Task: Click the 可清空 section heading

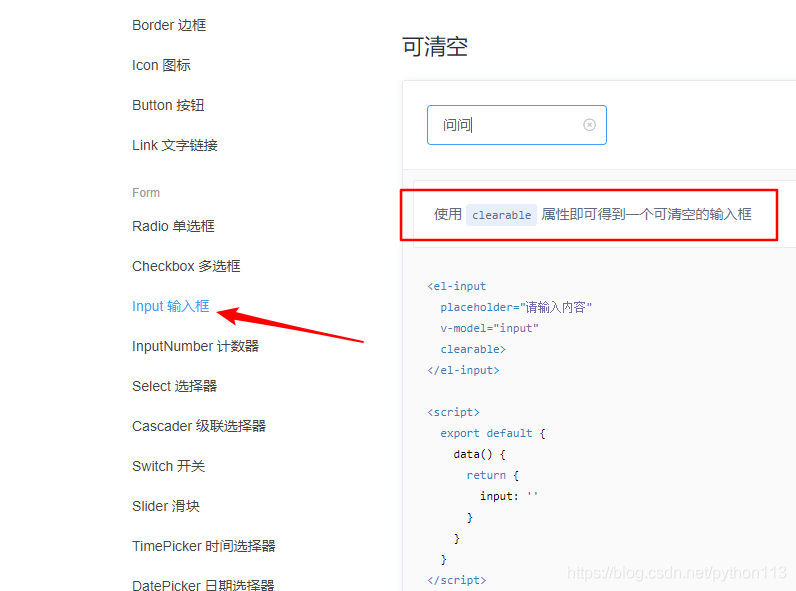Action: pos(435,47)
